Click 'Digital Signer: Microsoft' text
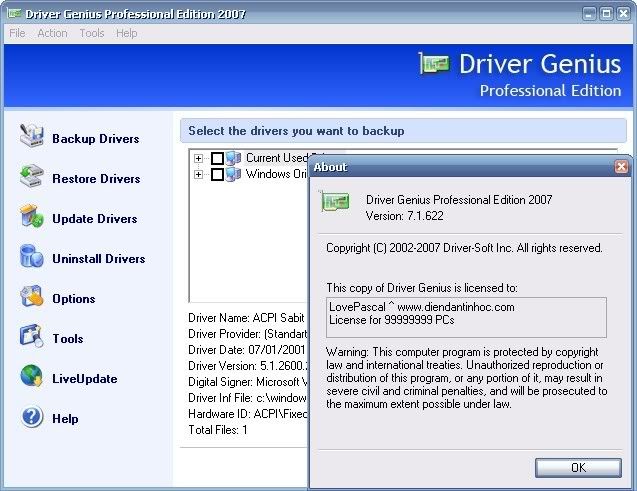 click(248, 382)
